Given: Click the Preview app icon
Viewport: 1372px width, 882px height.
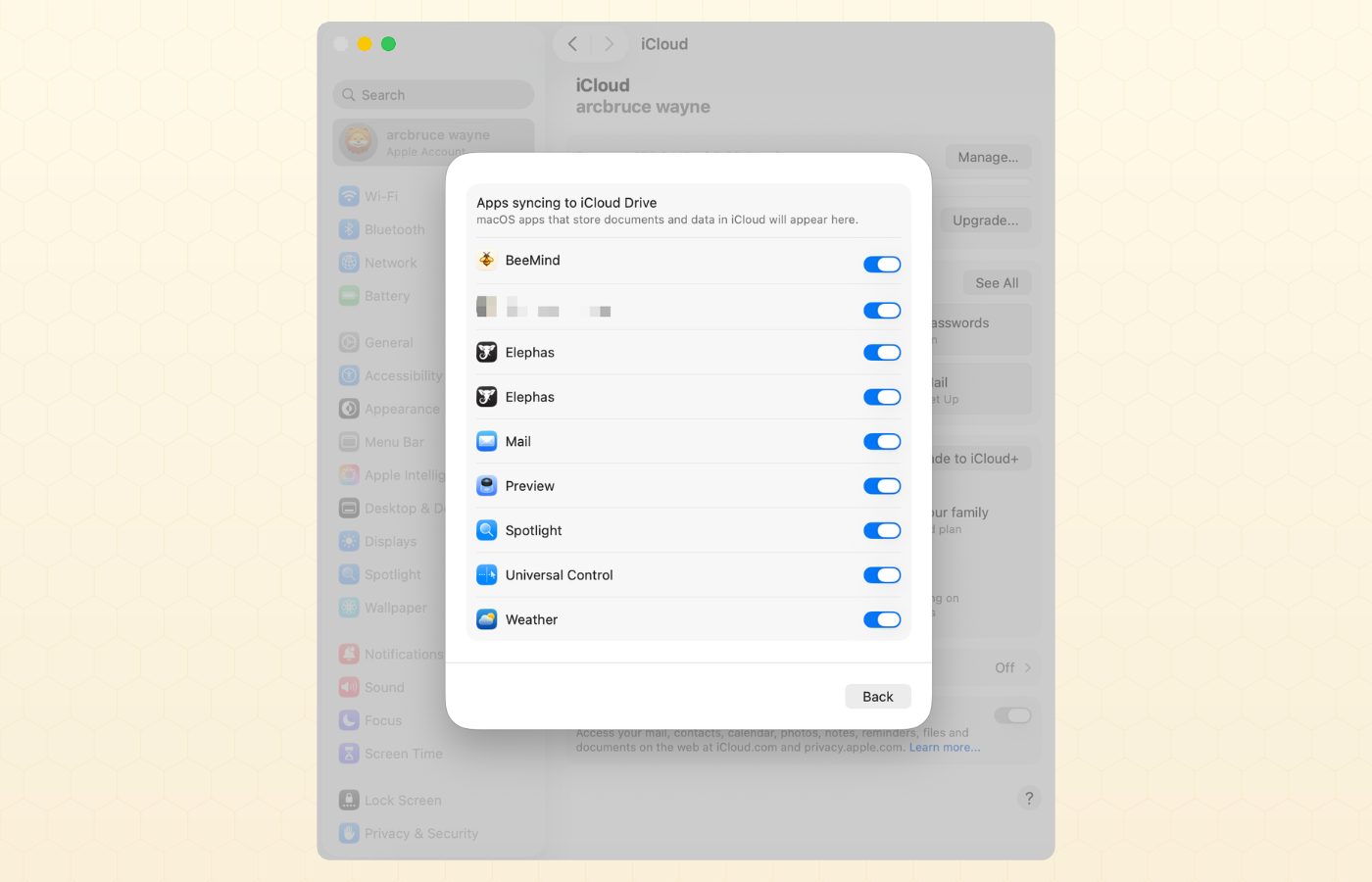Looking at the screenshot, I should click(x=486, y=486).
